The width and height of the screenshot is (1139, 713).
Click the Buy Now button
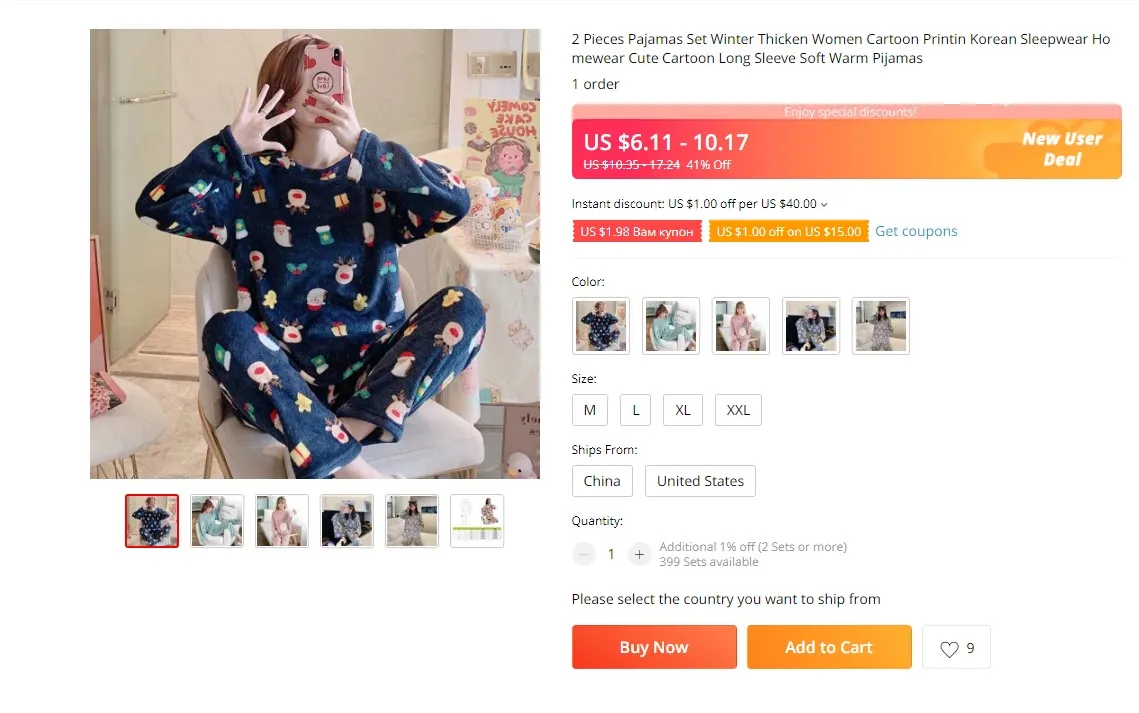[x=654, y=647]
